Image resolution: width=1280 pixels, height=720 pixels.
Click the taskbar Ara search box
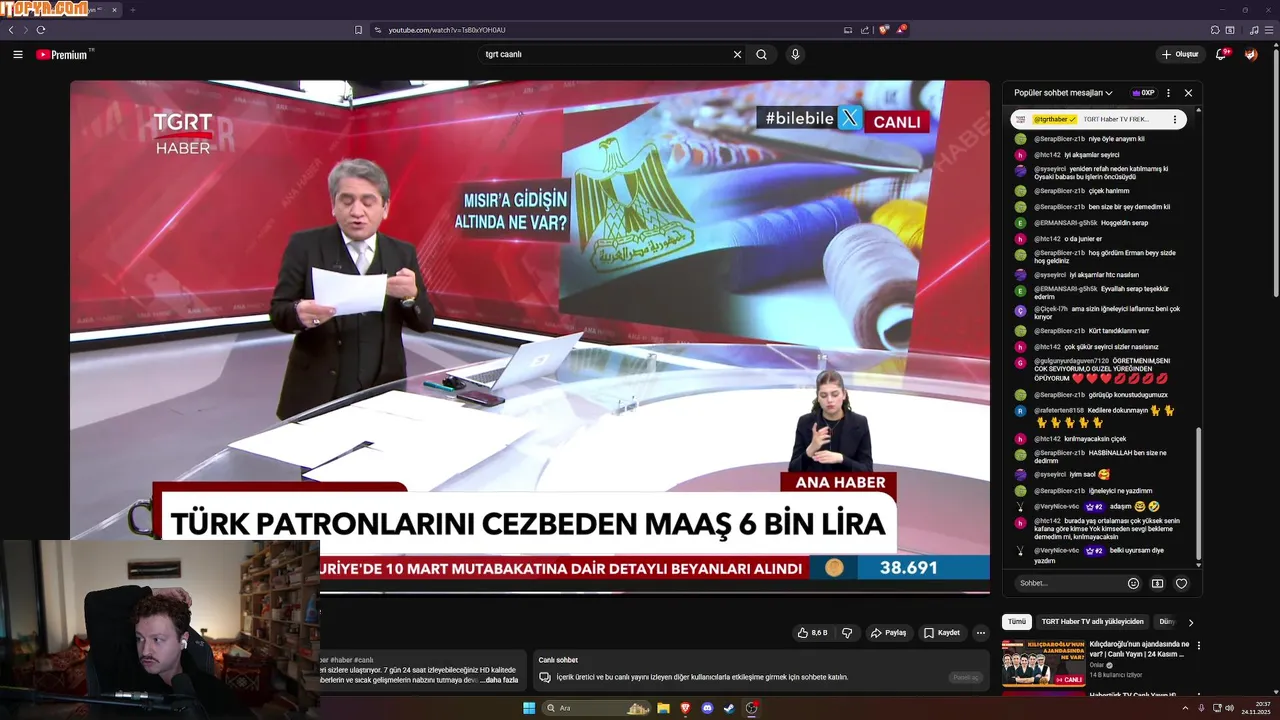click(x=597, y=708)
